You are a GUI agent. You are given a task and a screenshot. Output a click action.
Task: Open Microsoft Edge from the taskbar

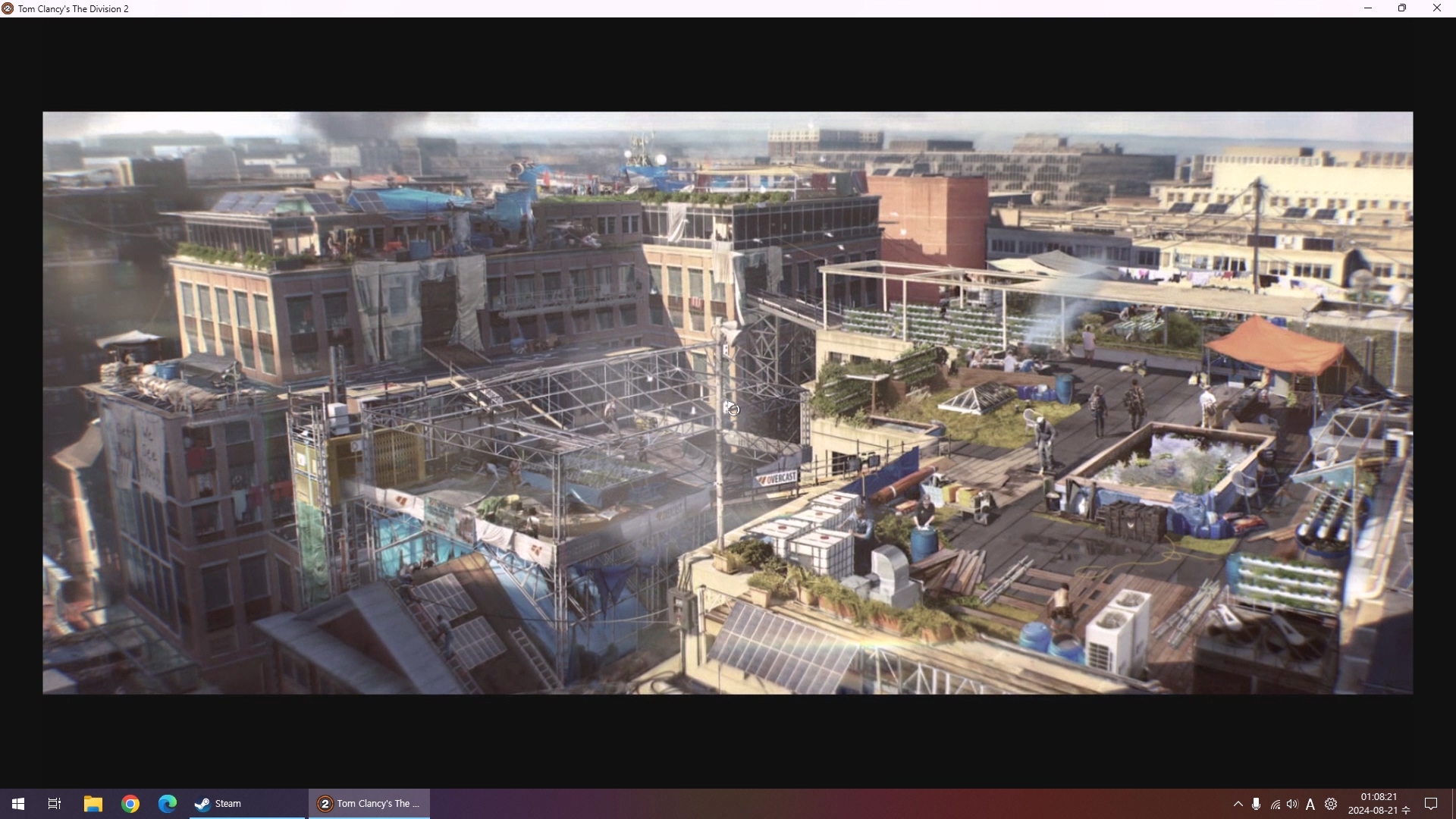click(x=168, y=804)
